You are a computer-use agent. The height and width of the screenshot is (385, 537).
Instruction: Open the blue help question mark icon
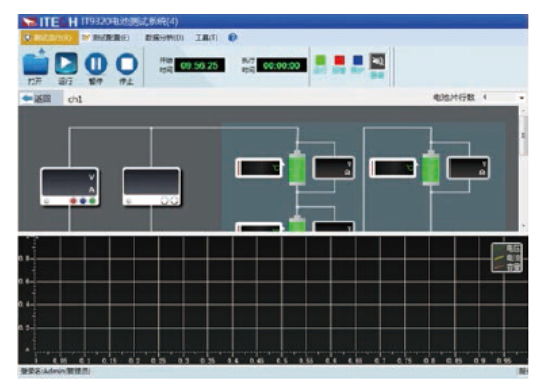coord(233,37)
